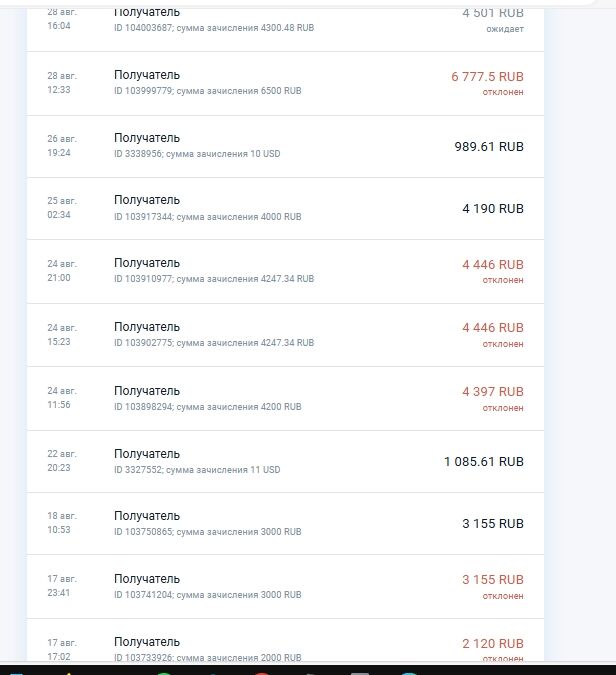This screenshot has width=616, height=675.
Task: Click the declined 2 120 RUB amount
Action: (492, 643)
